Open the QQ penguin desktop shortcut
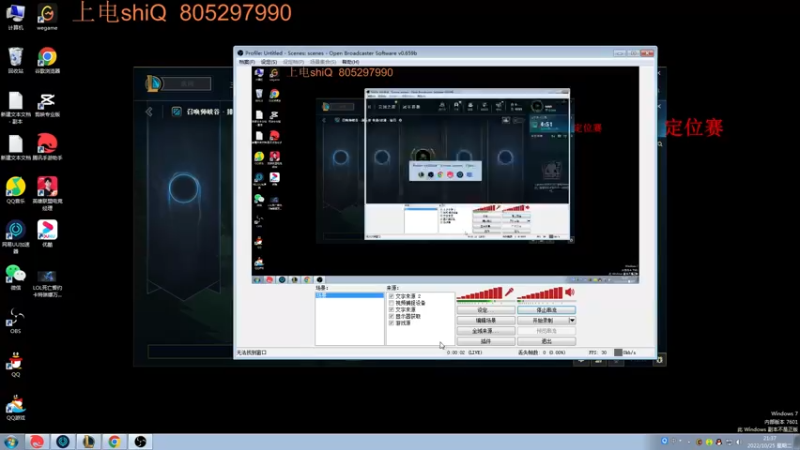Image resolution: width=800 pixels, height=450 pixels. click(15, 364)
